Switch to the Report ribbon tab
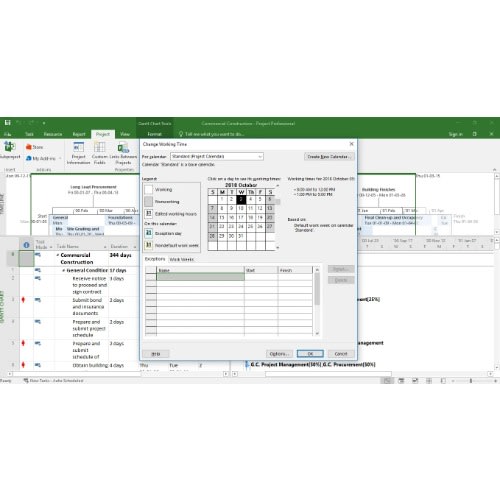This screenshot has height=500, width=500. [79, 134]
